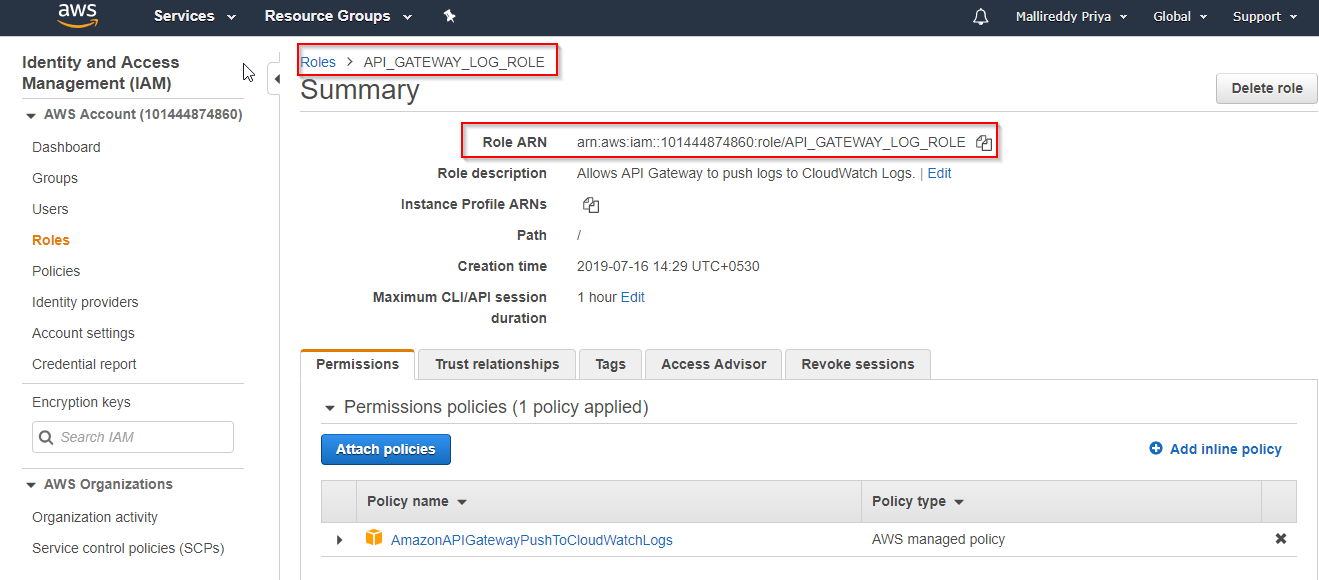1319x580 pixels.
Task: Click the AWS logo in top bar
Action: pos(77,16)
